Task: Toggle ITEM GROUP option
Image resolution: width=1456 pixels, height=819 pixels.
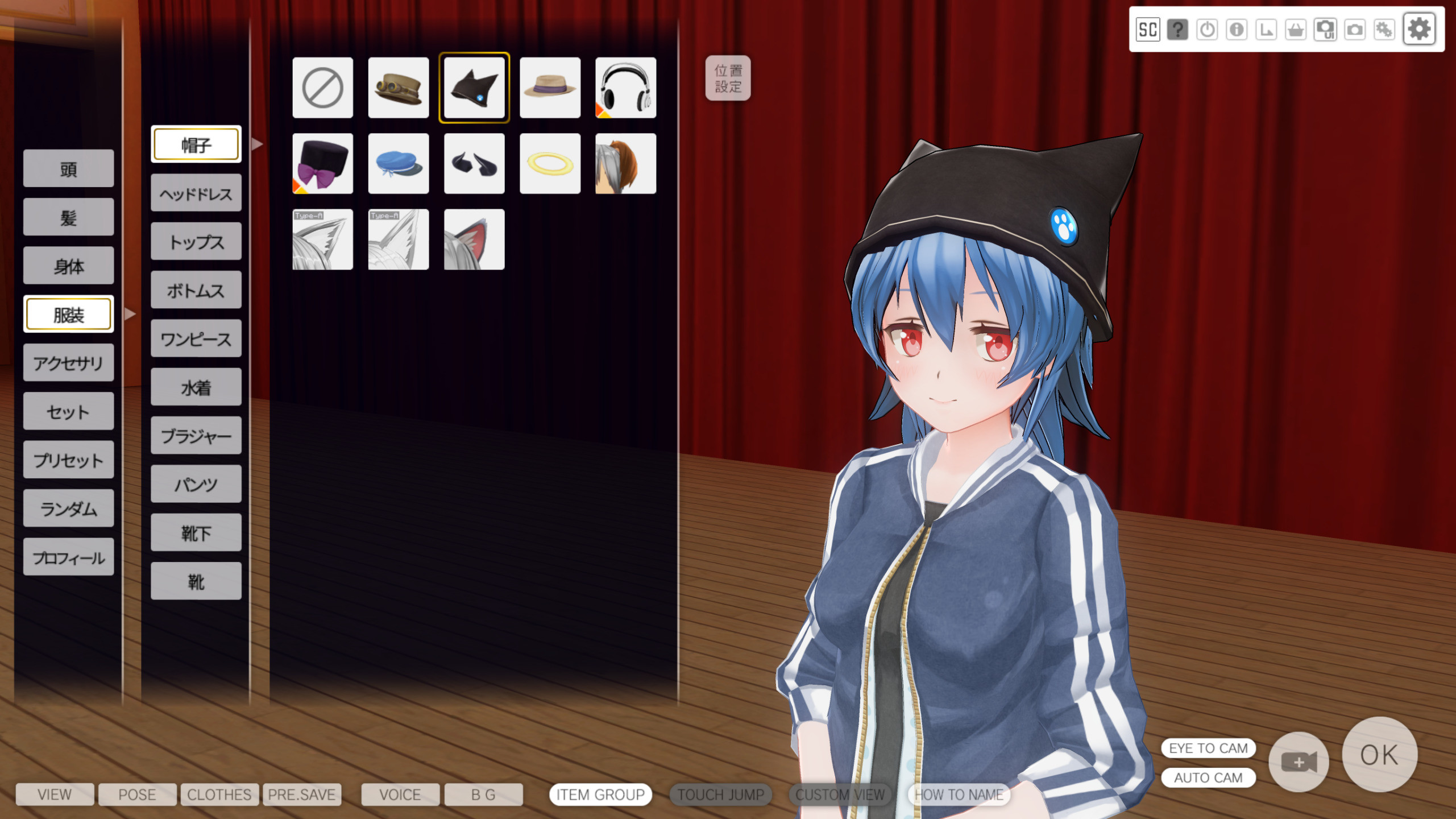Action: (x=600, y=795)
